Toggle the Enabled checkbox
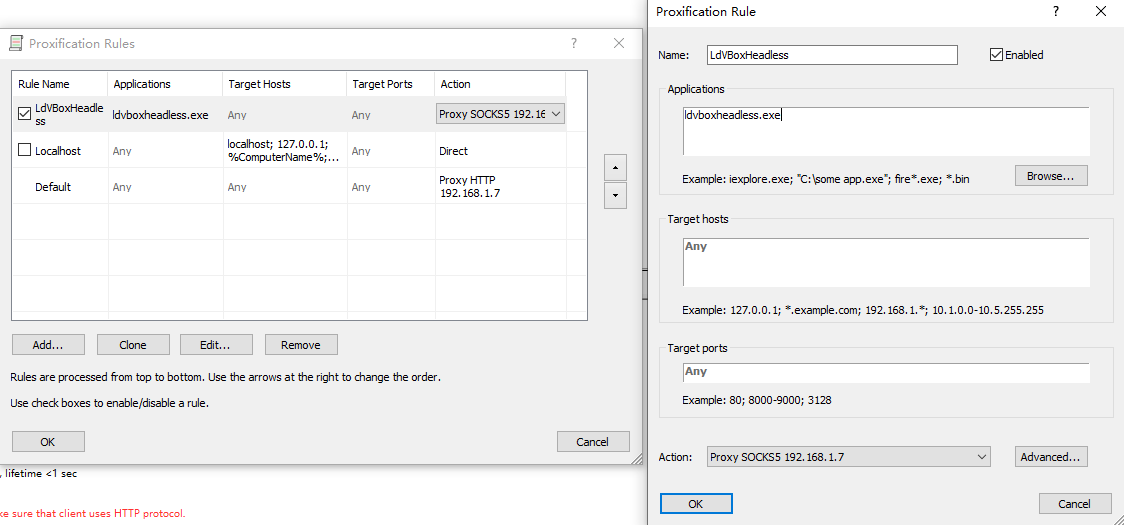The width and height of the screenshot is (1124, 525). click(996, 55)
